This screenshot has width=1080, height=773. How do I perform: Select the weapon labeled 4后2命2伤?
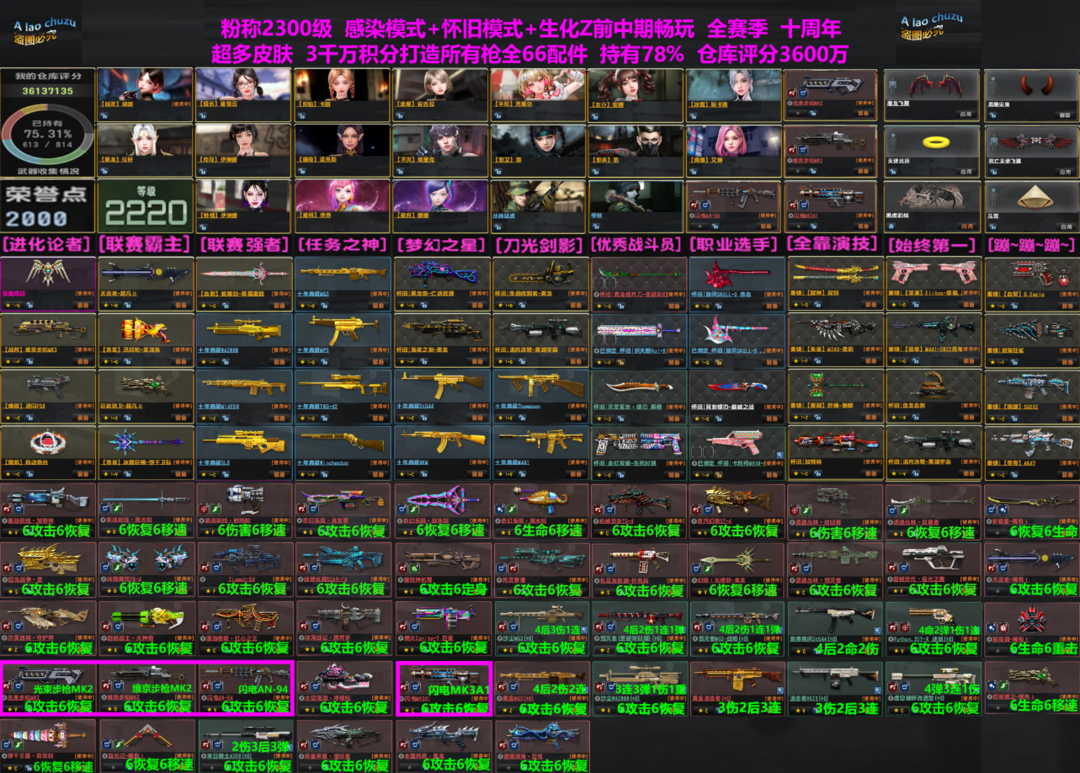(x=834, y=628)
